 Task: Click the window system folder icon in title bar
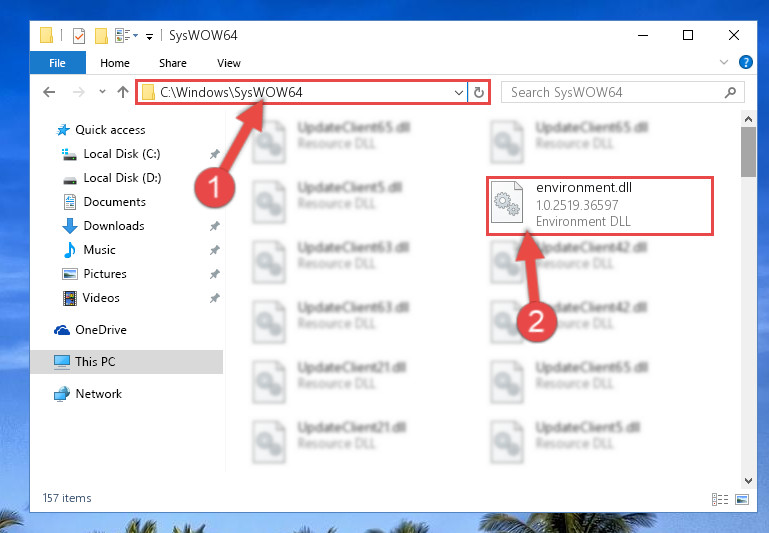click(x=47, y=35)
